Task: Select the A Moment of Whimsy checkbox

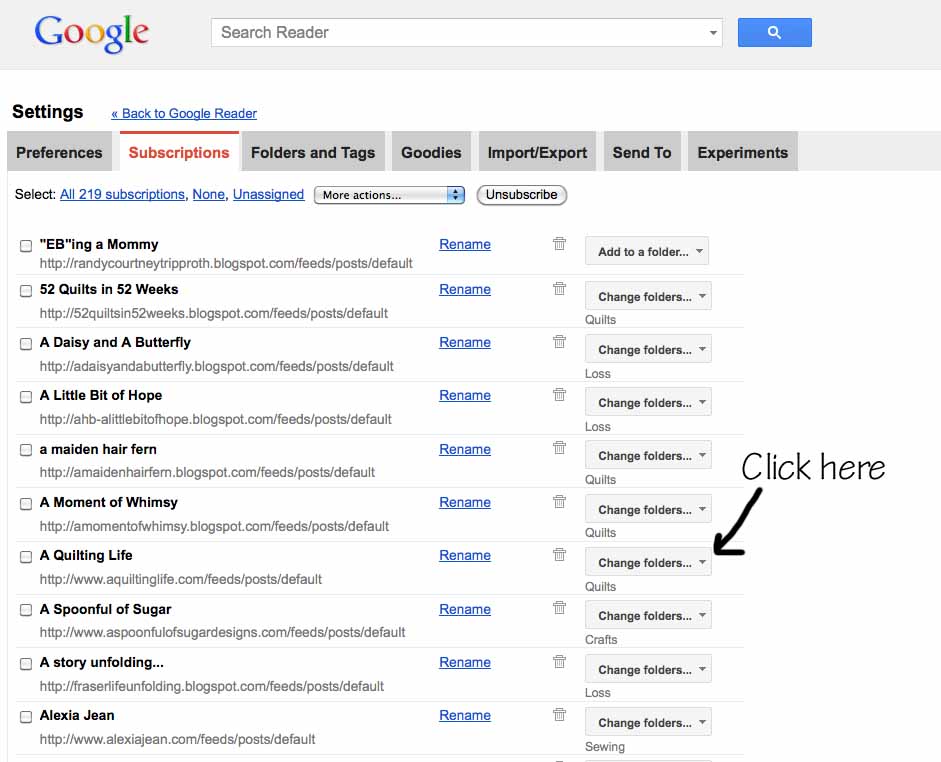Action: tap(25, 503)
